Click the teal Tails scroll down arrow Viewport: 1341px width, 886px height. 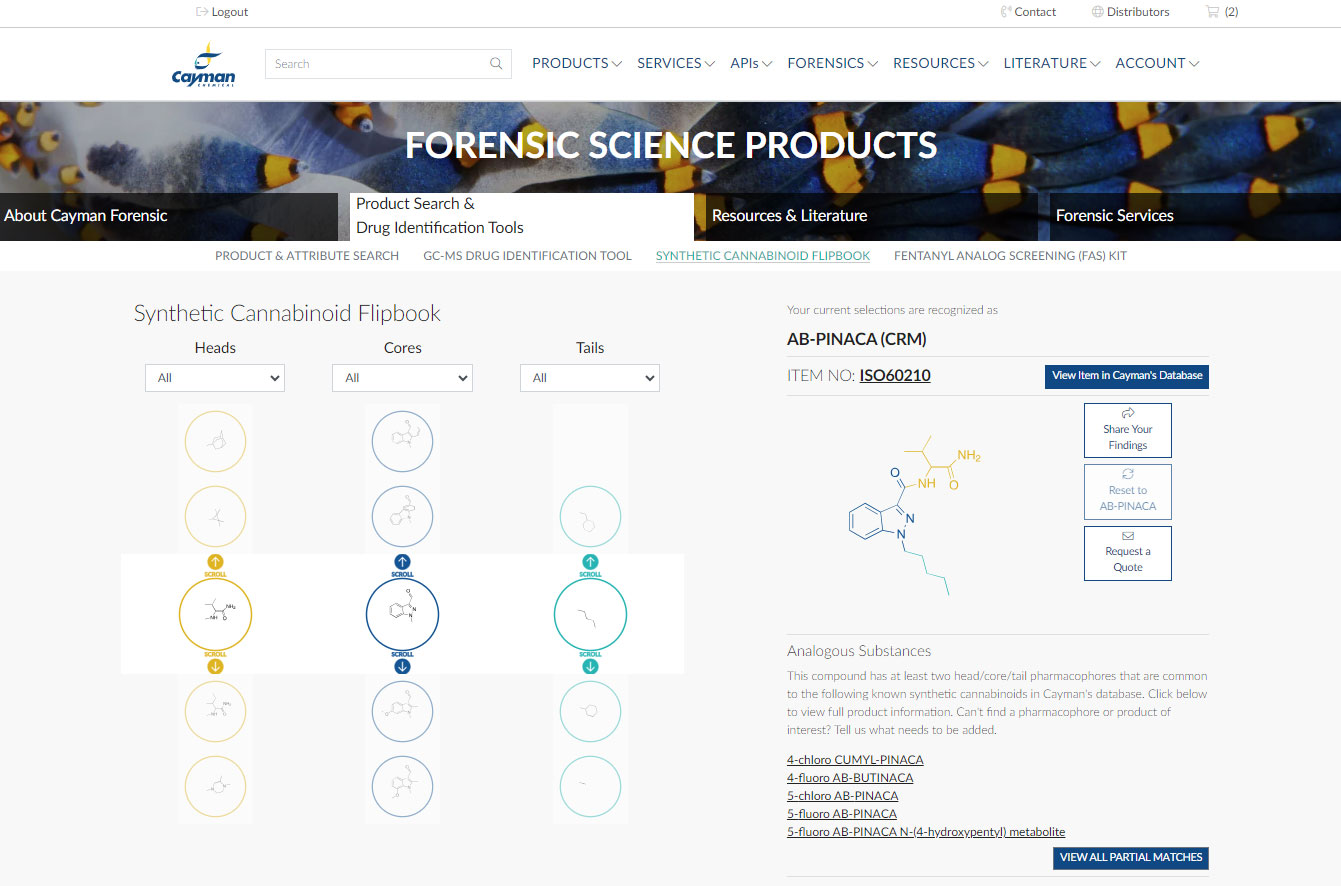click(x=590, y=666)
